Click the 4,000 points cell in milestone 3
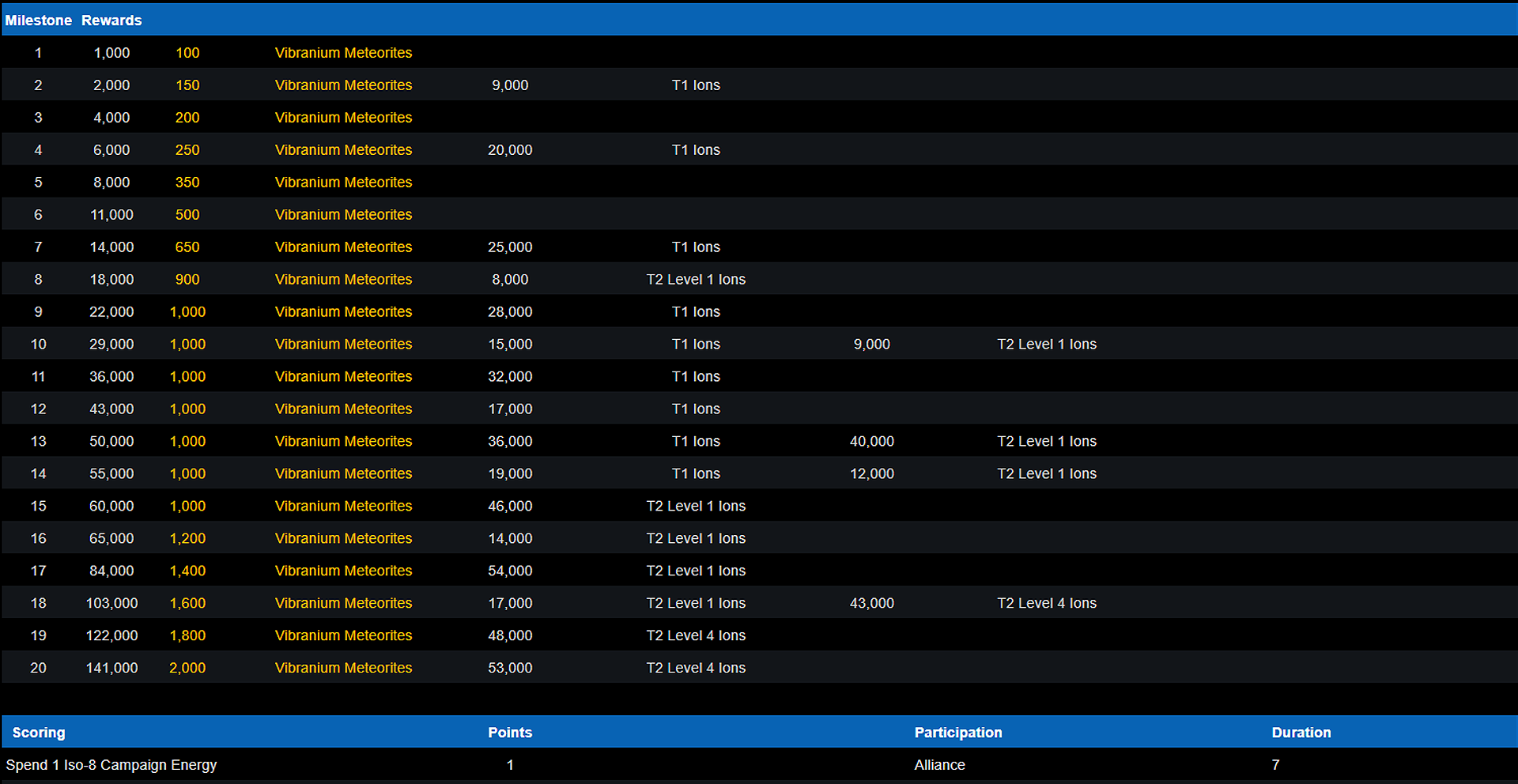 pos(111,118)
